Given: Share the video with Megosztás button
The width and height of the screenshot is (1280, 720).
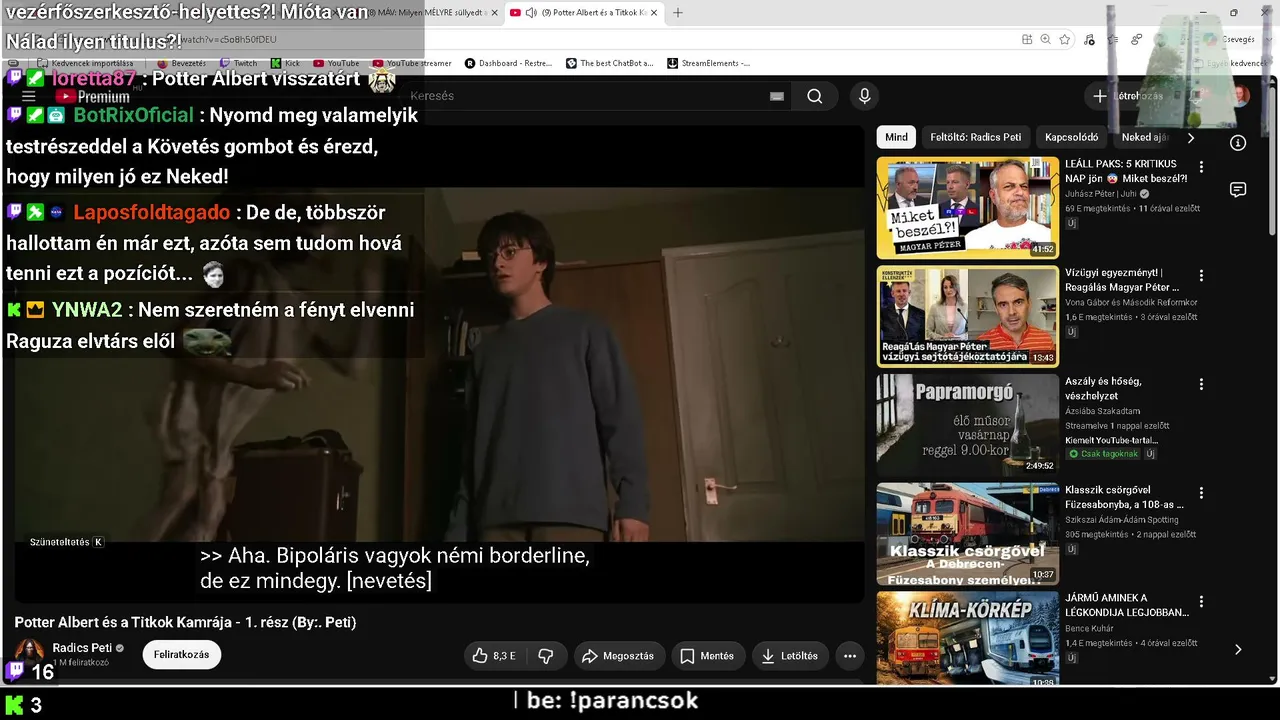Looking at the screenshot, I should click(618, 656).
